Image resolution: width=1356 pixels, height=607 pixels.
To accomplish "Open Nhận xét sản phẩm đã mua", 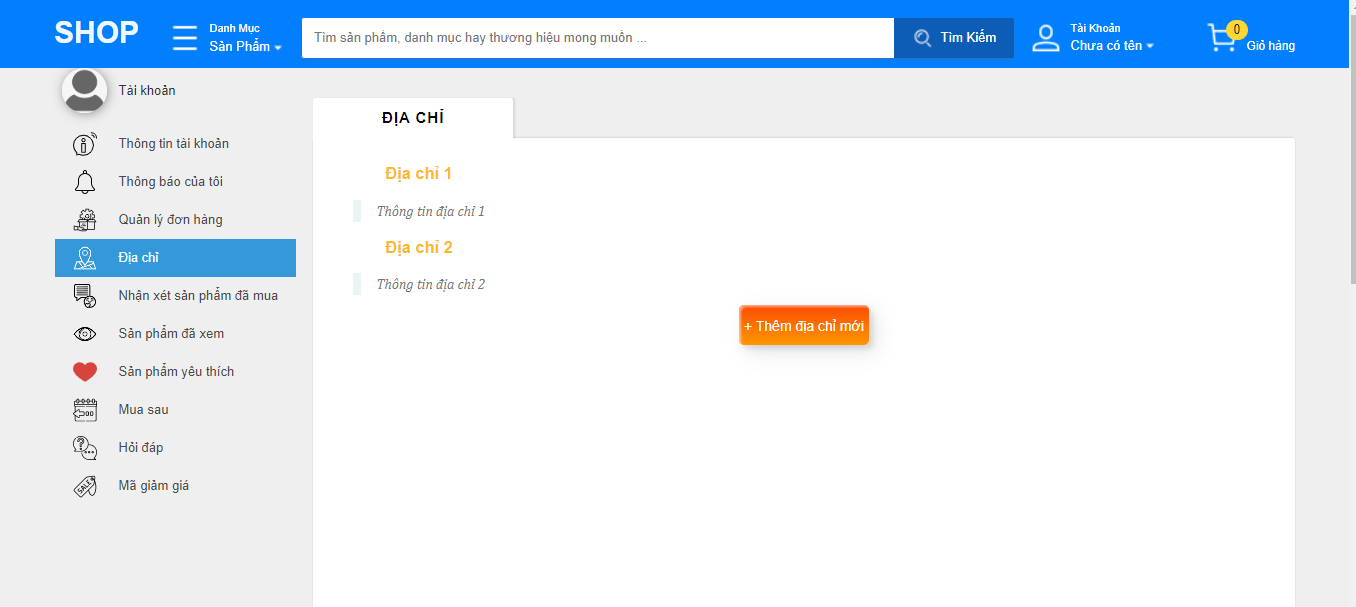I will pyautogui.click(x=198, y=296).
